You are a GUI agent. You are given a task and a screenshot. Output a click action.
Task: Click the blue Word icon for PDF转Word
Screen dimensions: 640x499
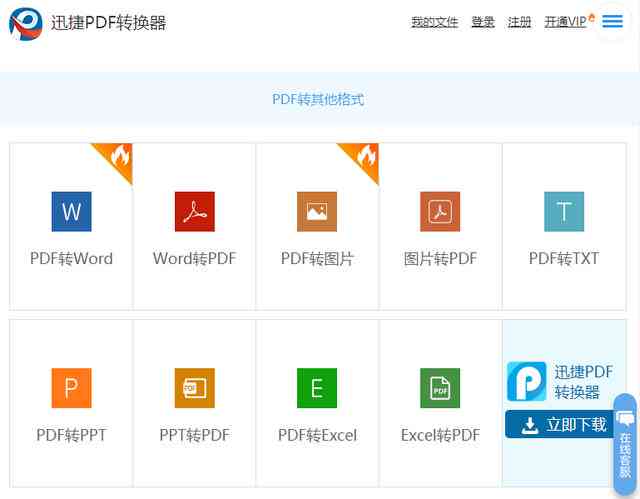[x=71, y=211]
